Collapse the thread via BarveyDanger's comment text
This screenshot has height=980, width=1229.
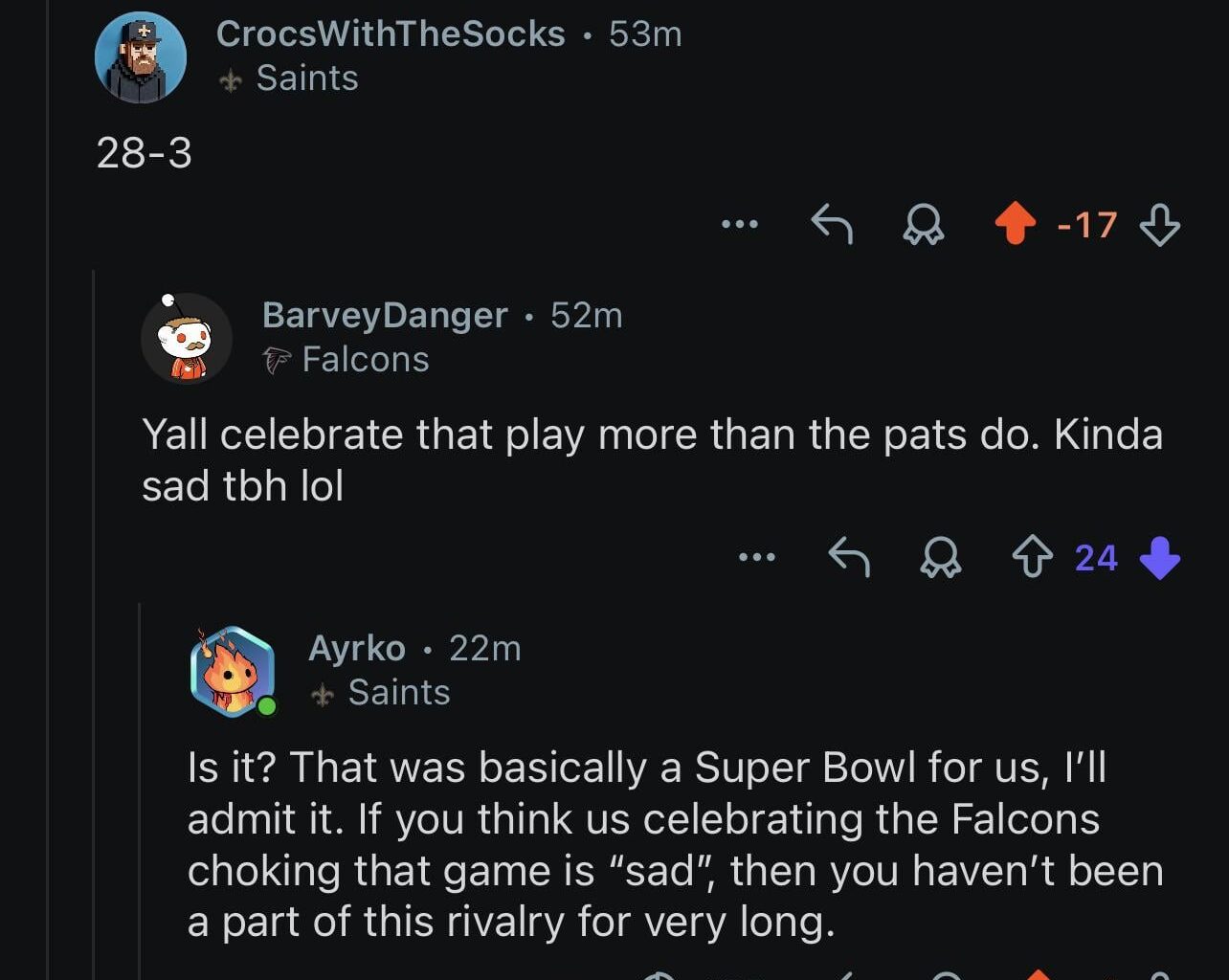[x=651, y=460]
